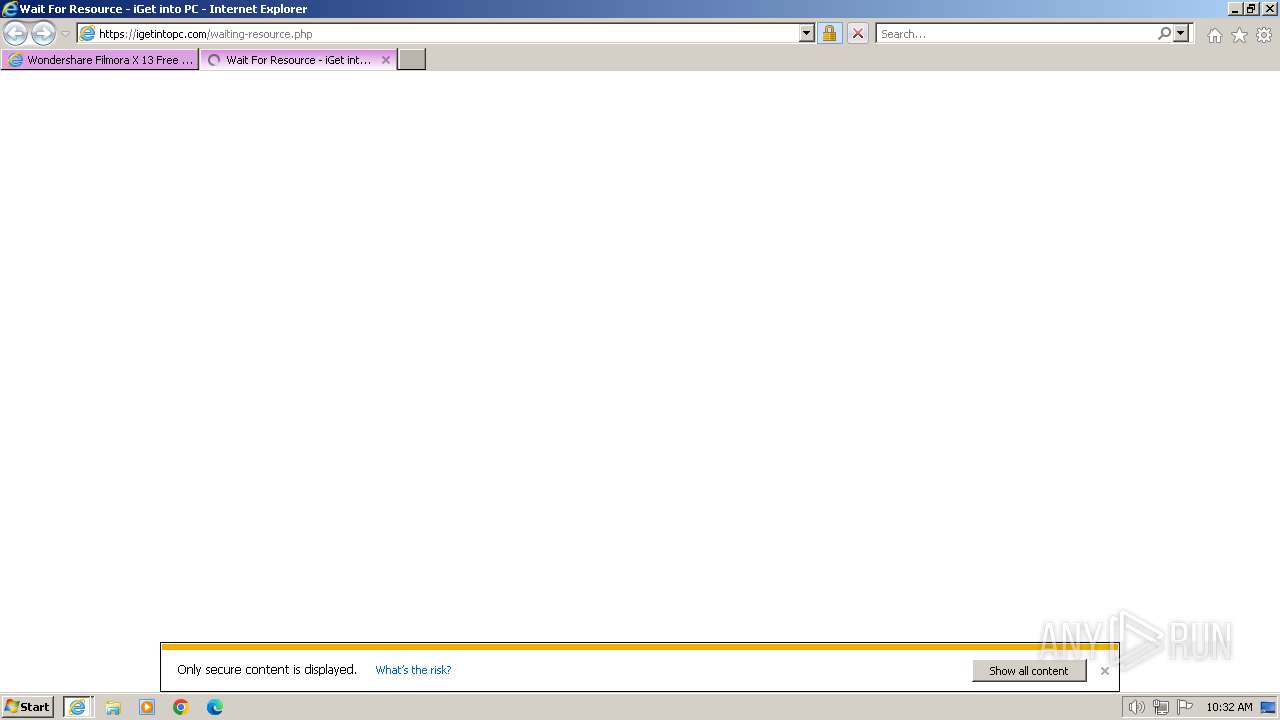Screen dimensions: 1280x720
Task: Go to the Home page icon
Action: tap(1214, 35)
